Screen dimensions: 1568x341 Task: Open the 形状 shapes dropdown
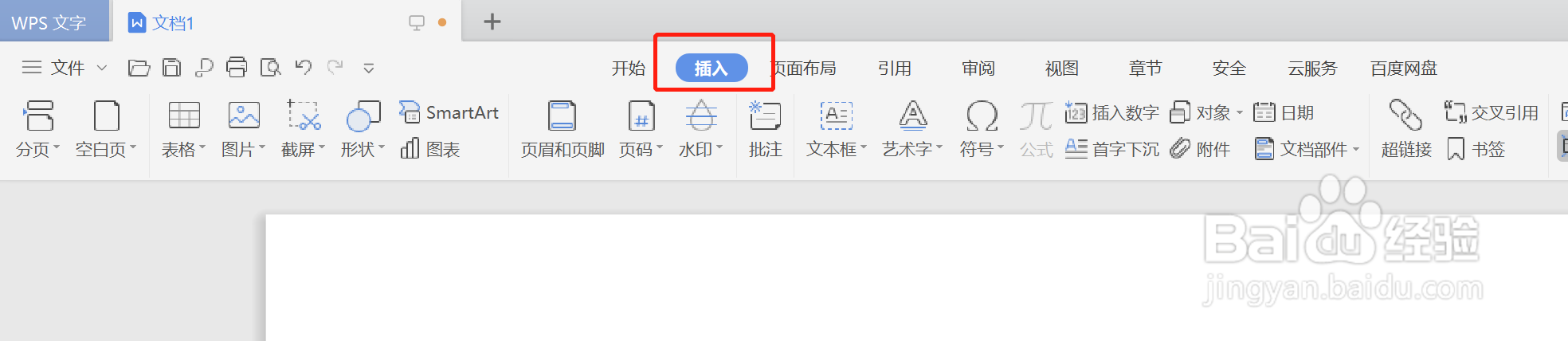[x=363, y=129]
